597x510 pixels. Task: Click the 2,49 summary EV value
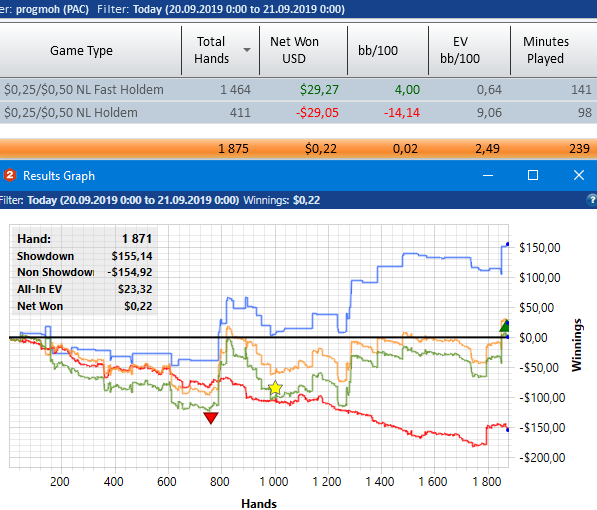pos(487,149)
